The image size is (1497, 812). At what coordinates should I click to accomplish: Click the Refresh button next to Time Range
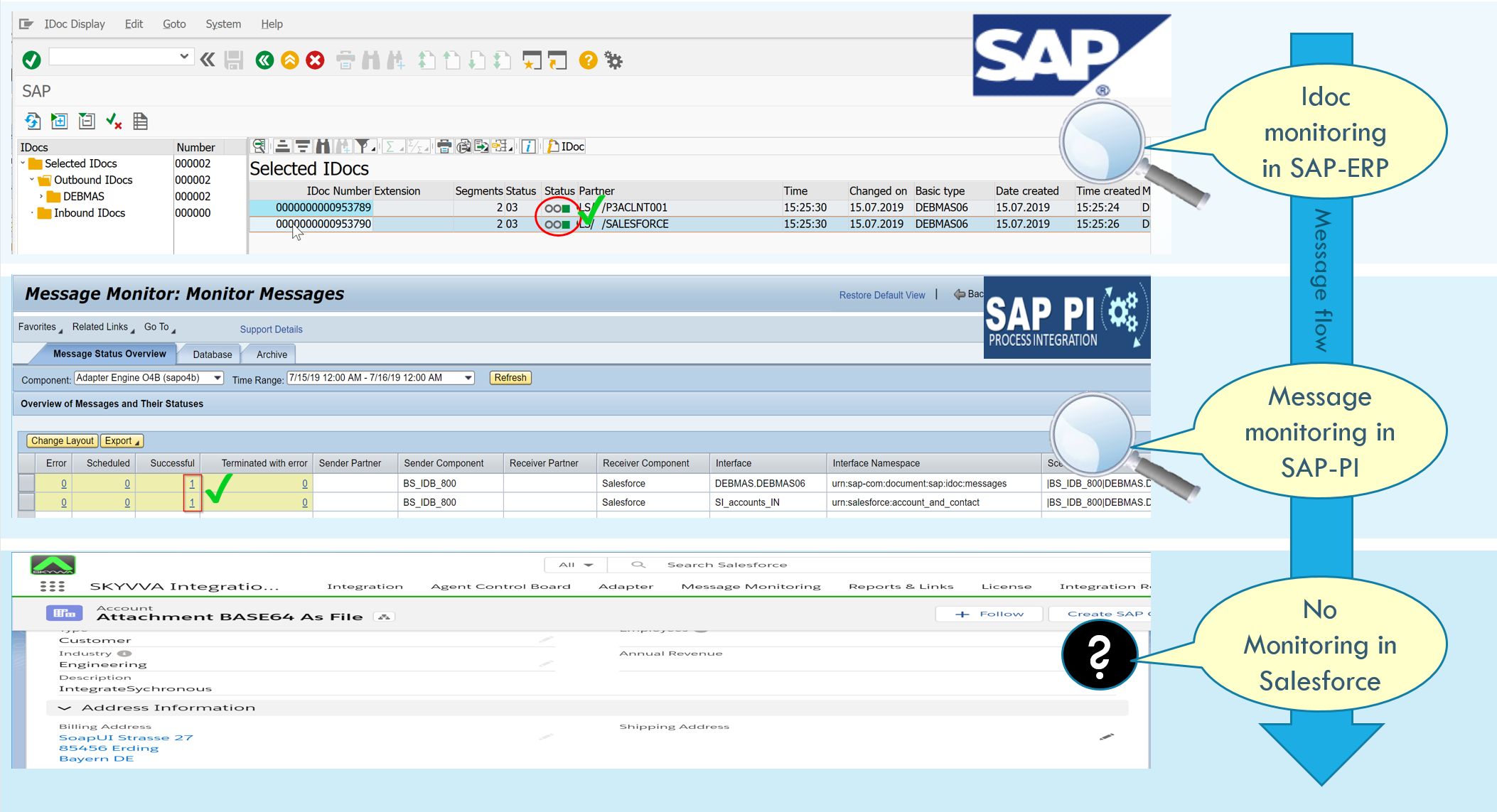(x=510, y=377)
